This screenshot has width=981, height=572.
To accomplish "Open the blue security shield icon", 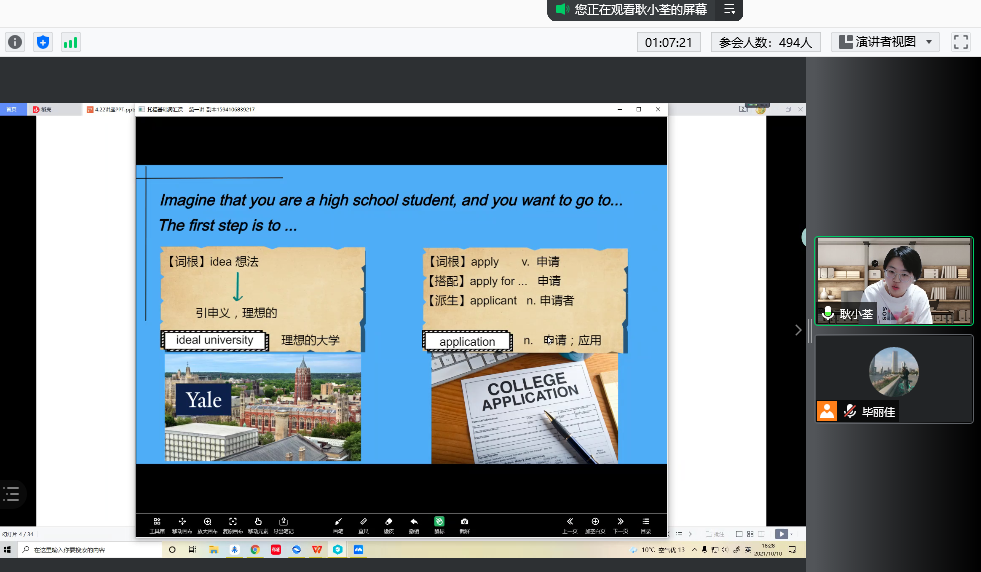I will pyautogui.click(x=43, y=42).
